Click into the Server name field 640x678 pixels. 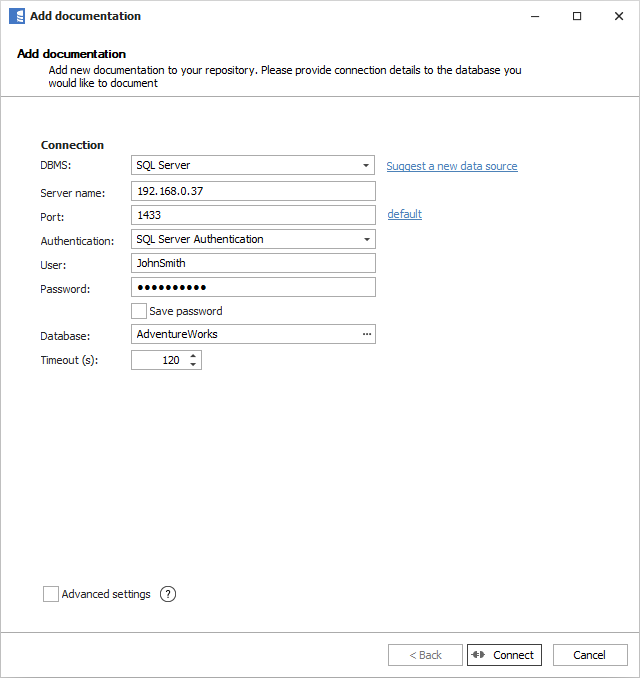tap(253, 191)
